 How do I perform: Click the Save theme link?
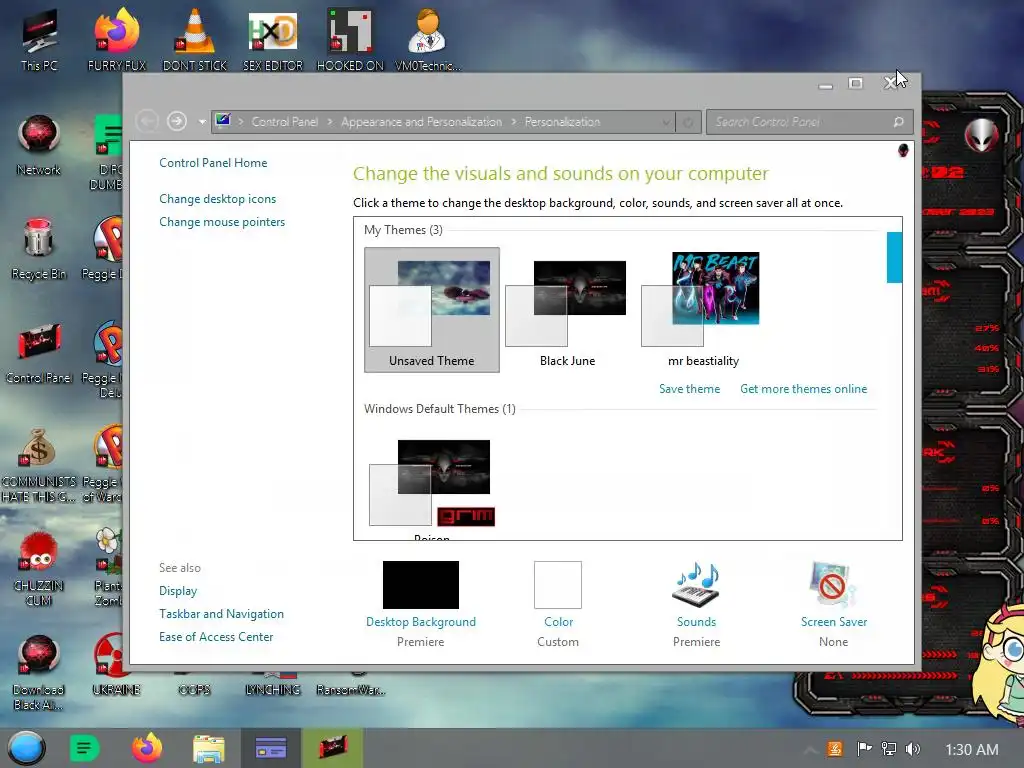pyautogui.click(x=689, y=389)
